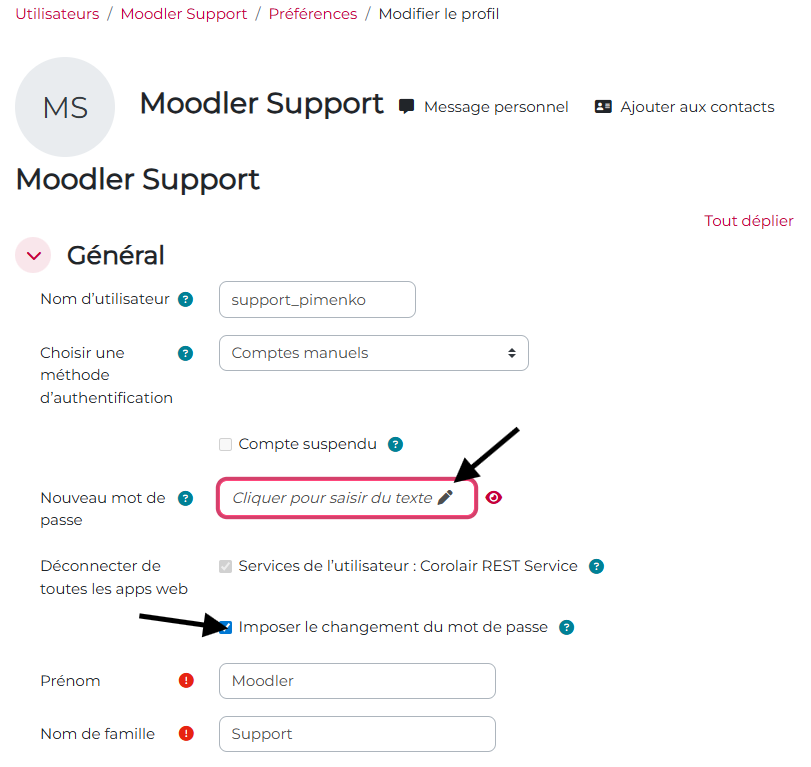Open Préférences breadcrumb item
This screenshot has height=767, width=811.
point(313,14)
